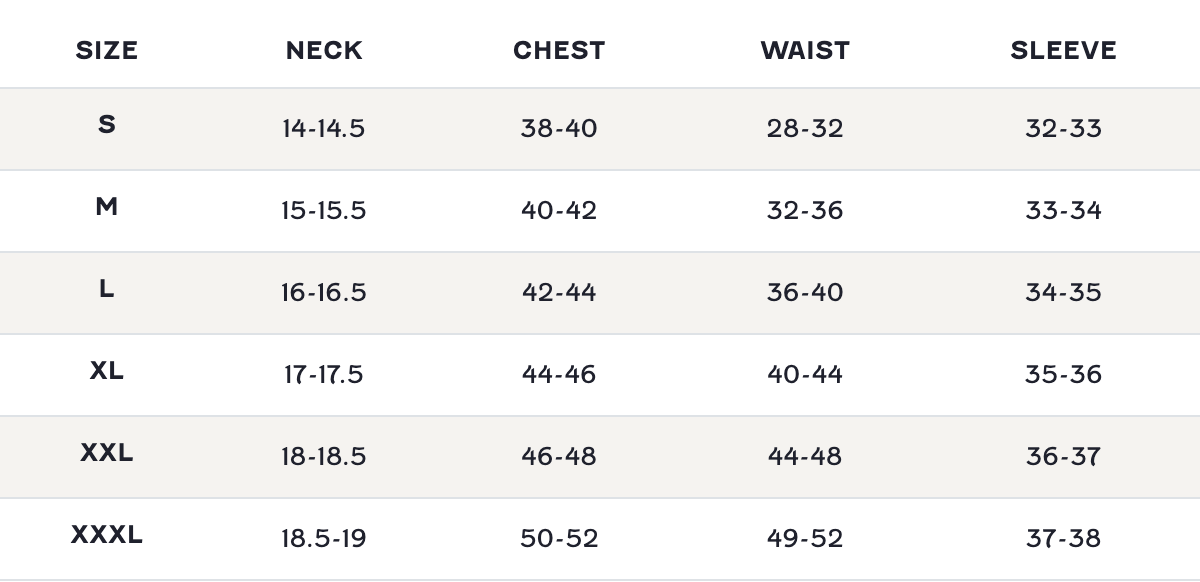1200x582 pixels.
Task: Select the CHEST column header
Action: [x=559, y=50]
